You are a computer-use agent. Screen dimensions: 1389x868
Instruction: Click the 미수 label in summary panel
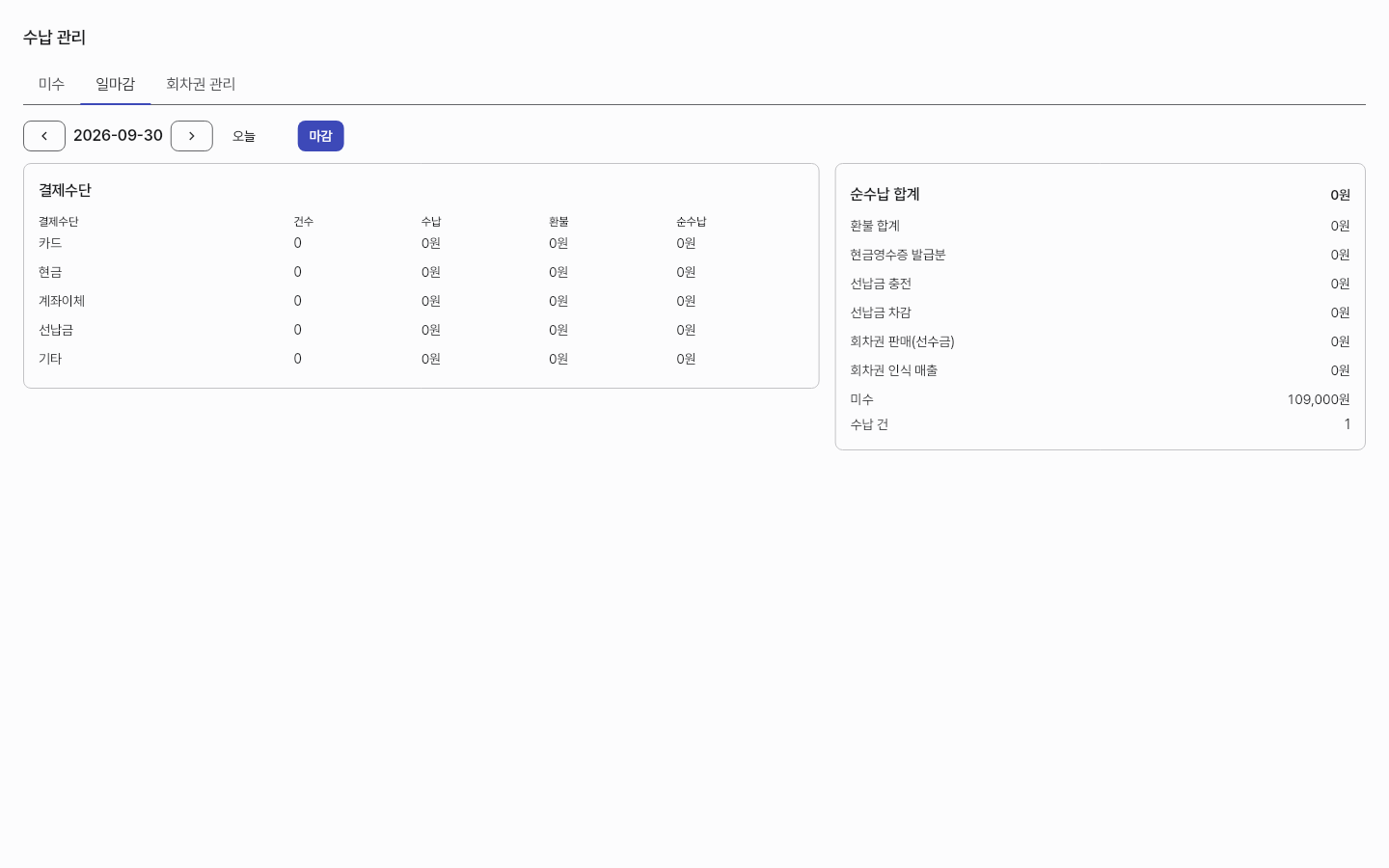(861, 399)
